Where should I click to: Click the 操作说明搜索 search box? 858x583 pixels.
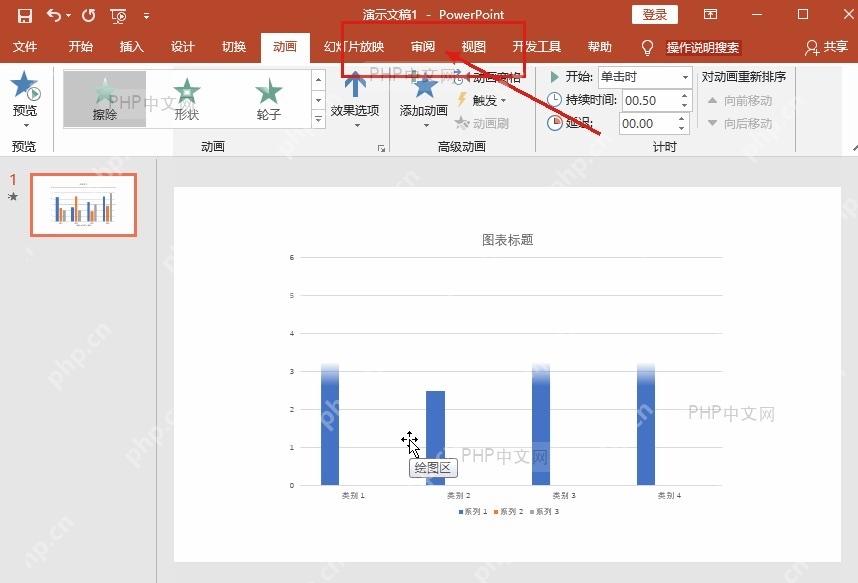click(x=703, y=48)
